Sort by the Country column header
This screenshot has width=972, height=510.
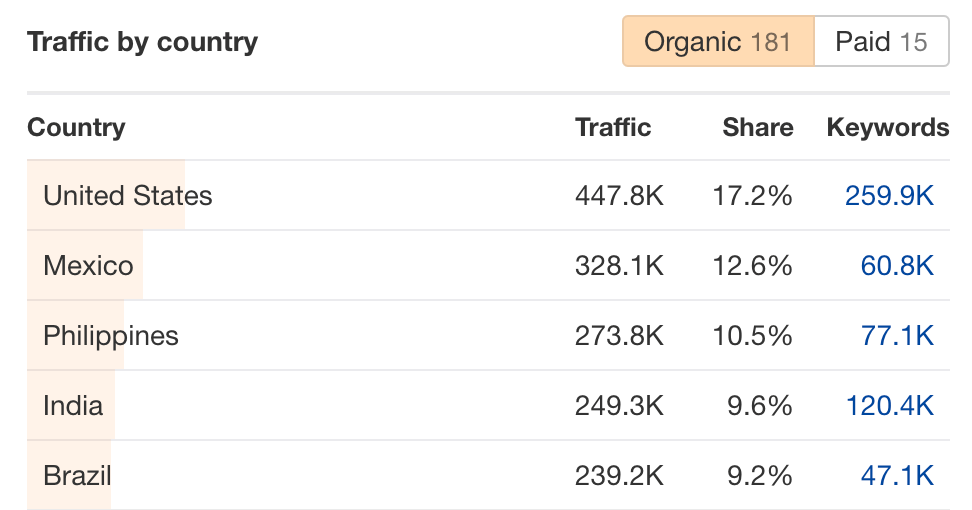(76, 128)
